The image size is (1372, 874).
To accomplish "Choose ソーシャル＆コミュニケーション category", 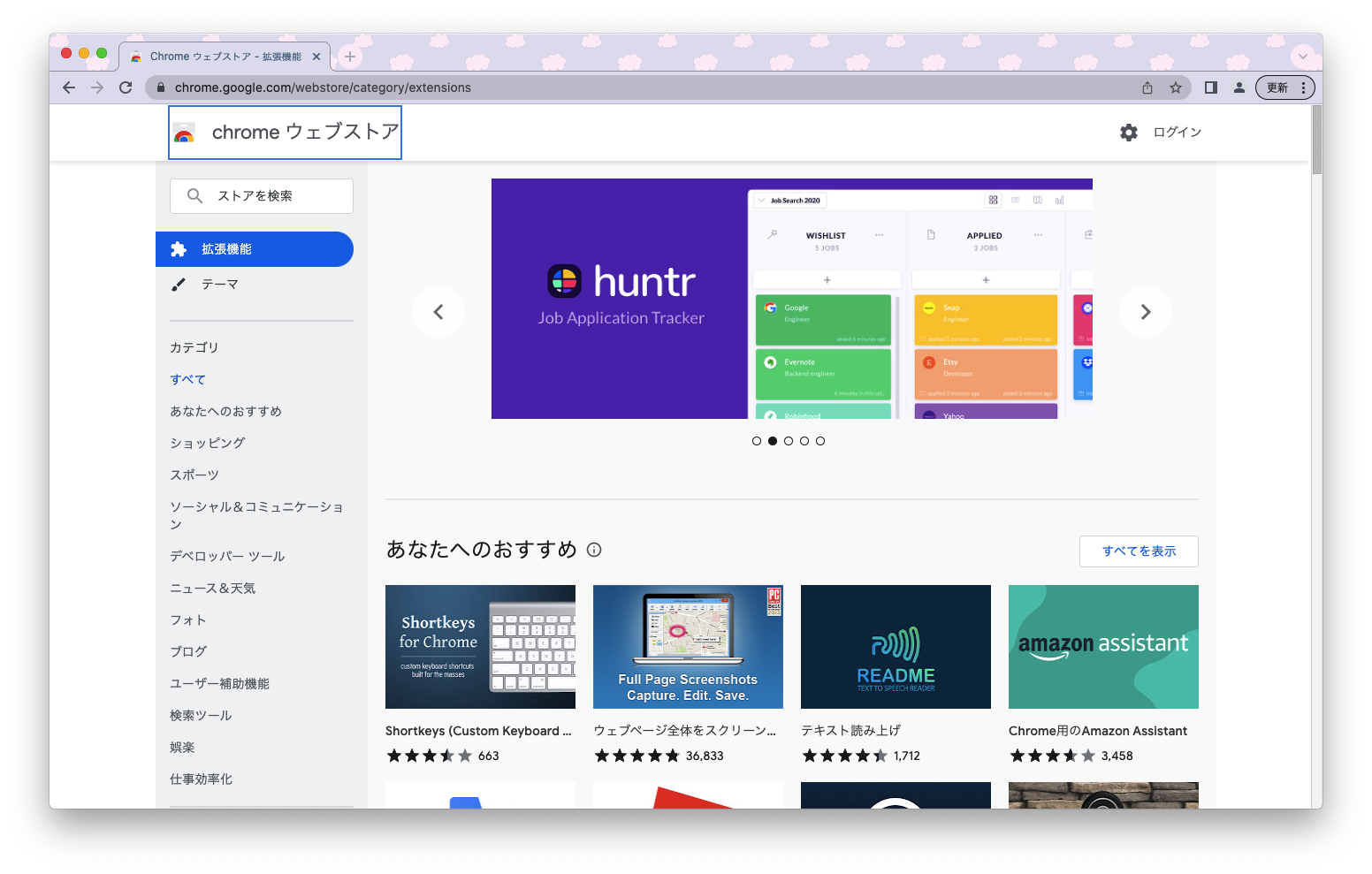I will (256, 515).
